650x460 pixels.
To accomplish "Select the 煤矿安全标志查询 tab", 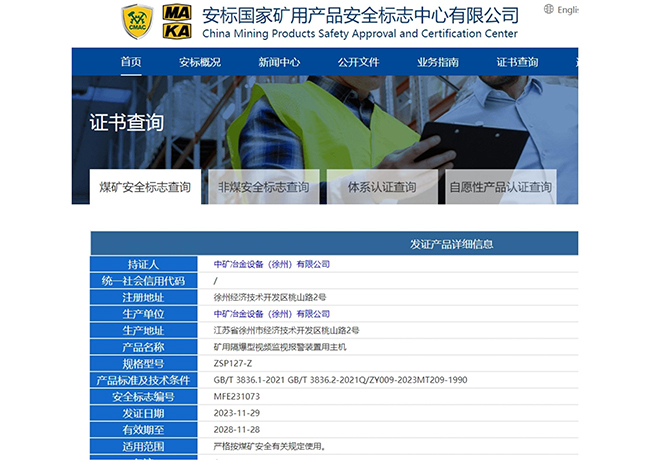I will (145, 187).
